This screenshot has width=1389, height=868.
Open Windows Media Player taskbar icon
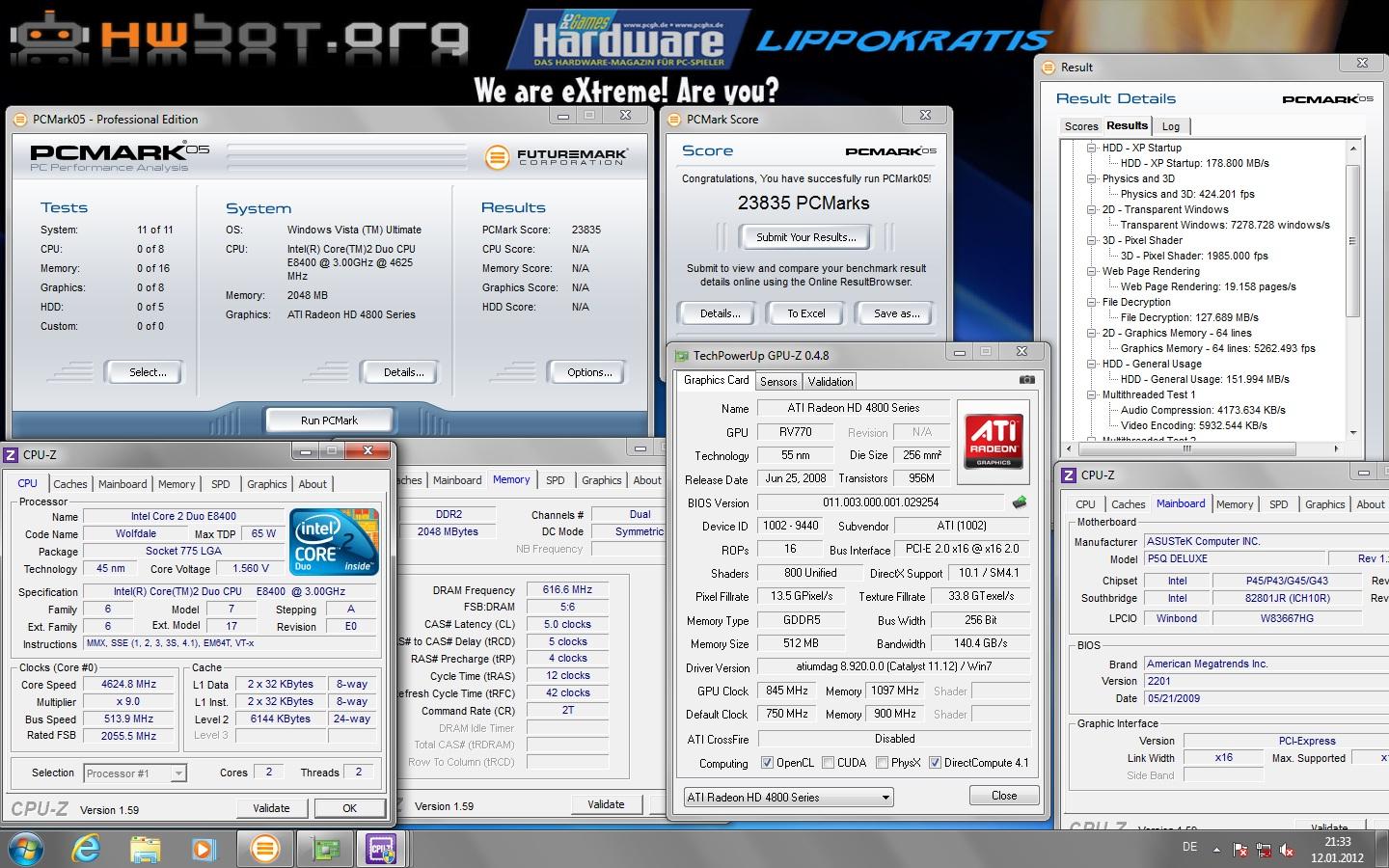(x=203, y=849)
